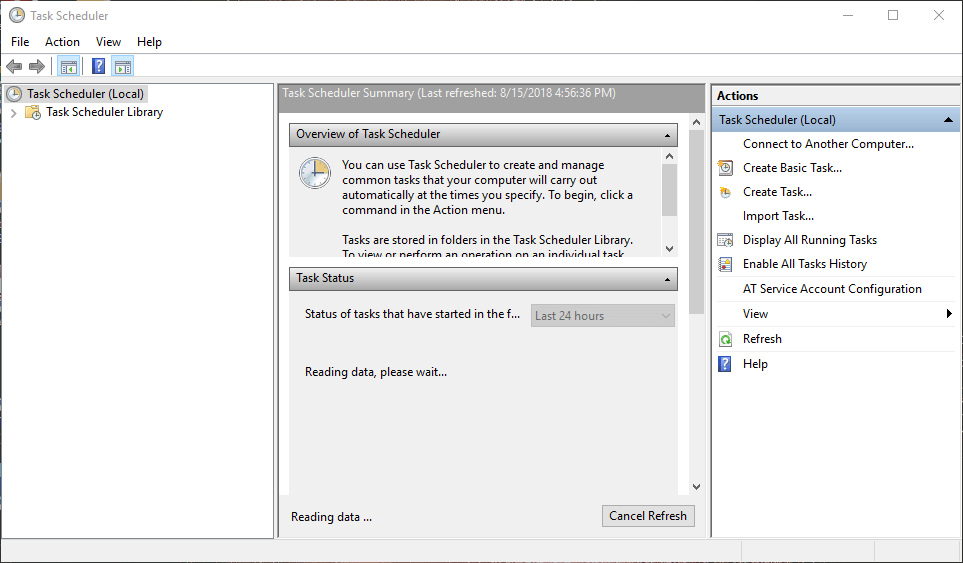
Task: Click the summary pane scrollbar up arrow
Action: click(696, 122)
